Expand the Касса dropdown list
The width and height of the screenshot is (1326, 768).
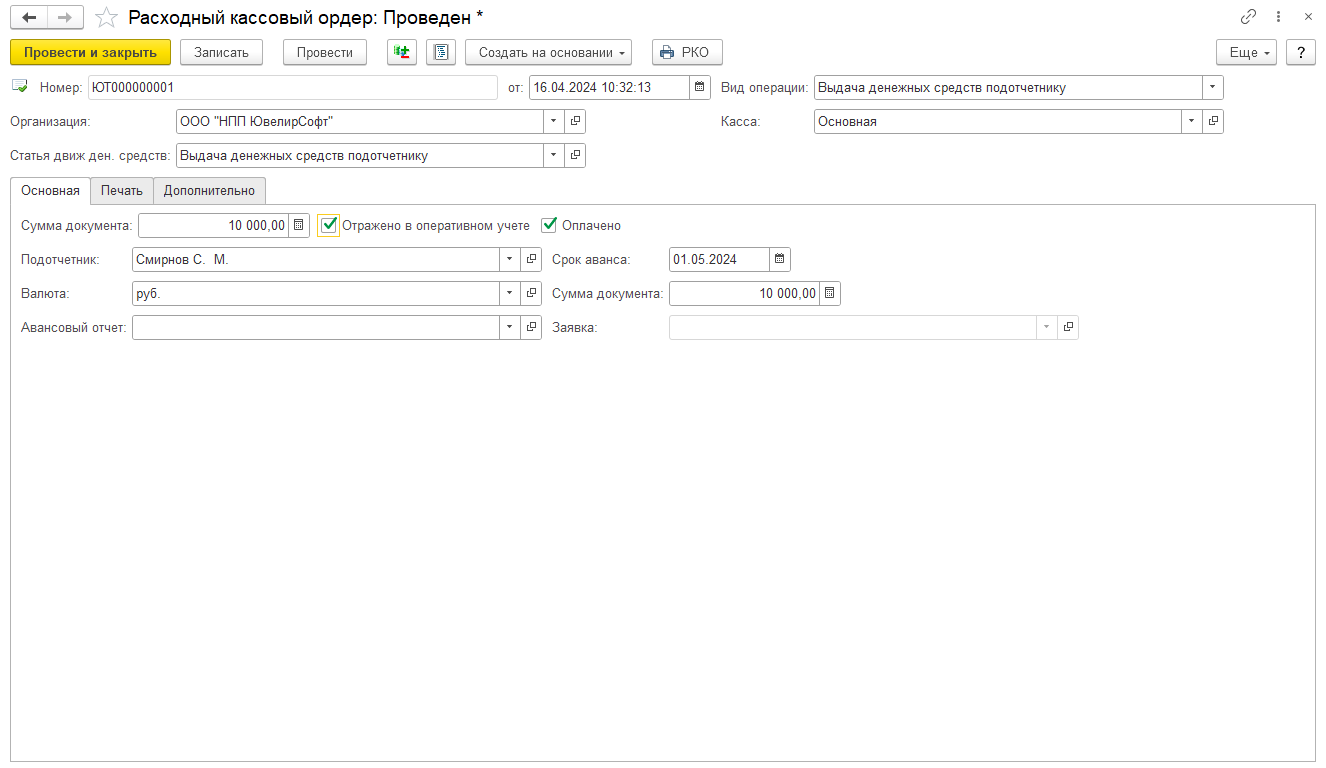1192,121
